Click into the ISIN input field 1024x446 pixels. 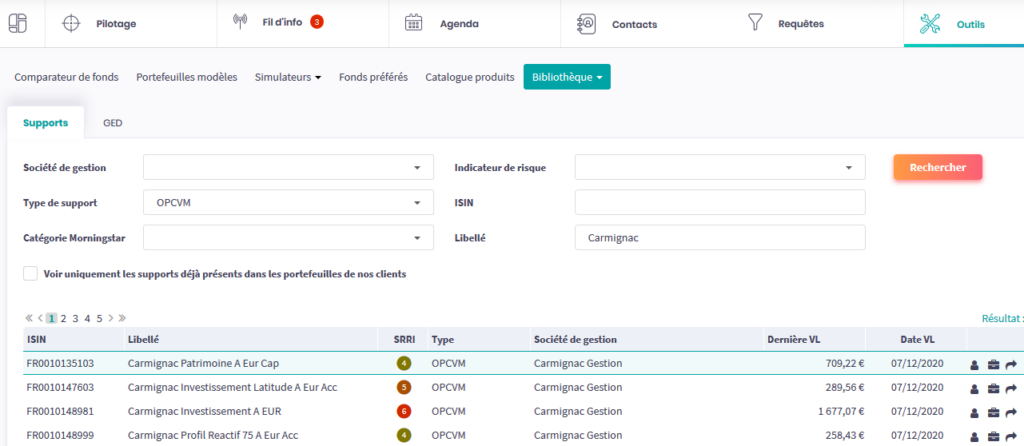719,203
